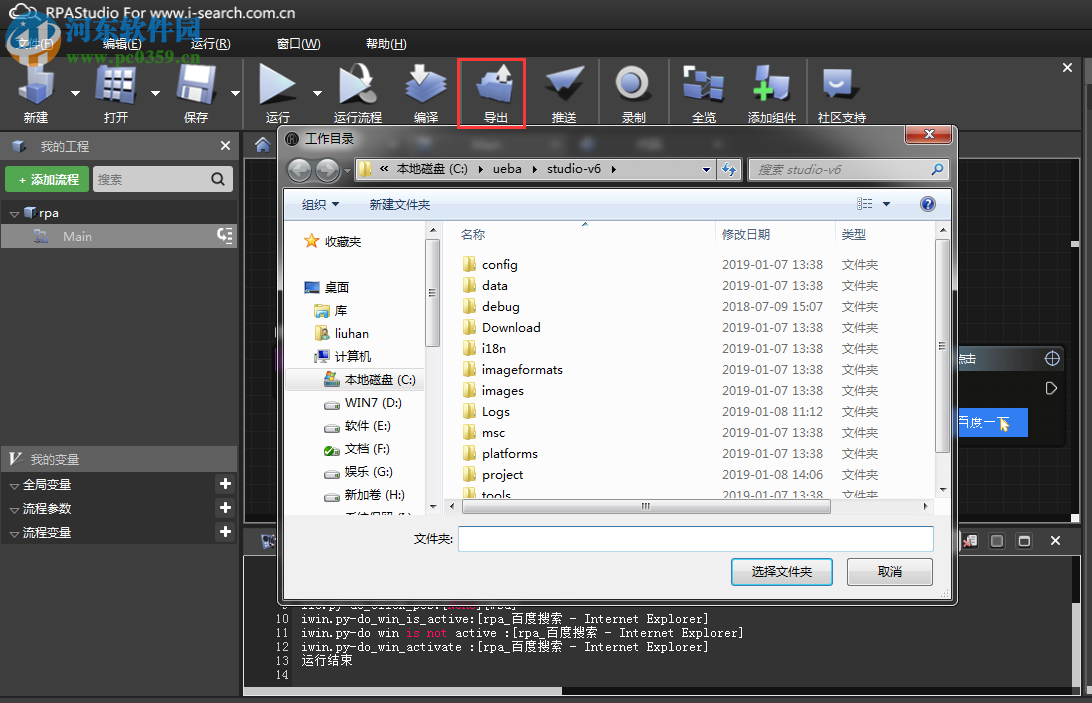The width and height of the screenshot is (1092, 703).
Task: Open the view options dropdown arrow
Action: coord(887,204)
